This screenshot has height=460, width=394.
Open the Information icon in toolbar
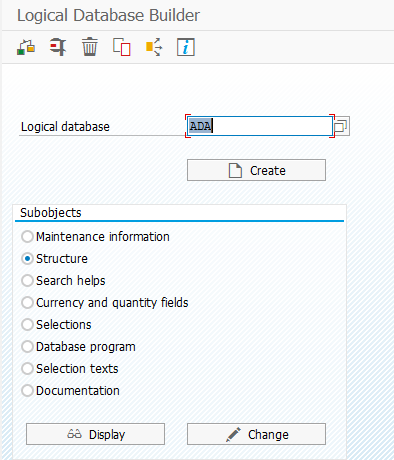(186, 47)
